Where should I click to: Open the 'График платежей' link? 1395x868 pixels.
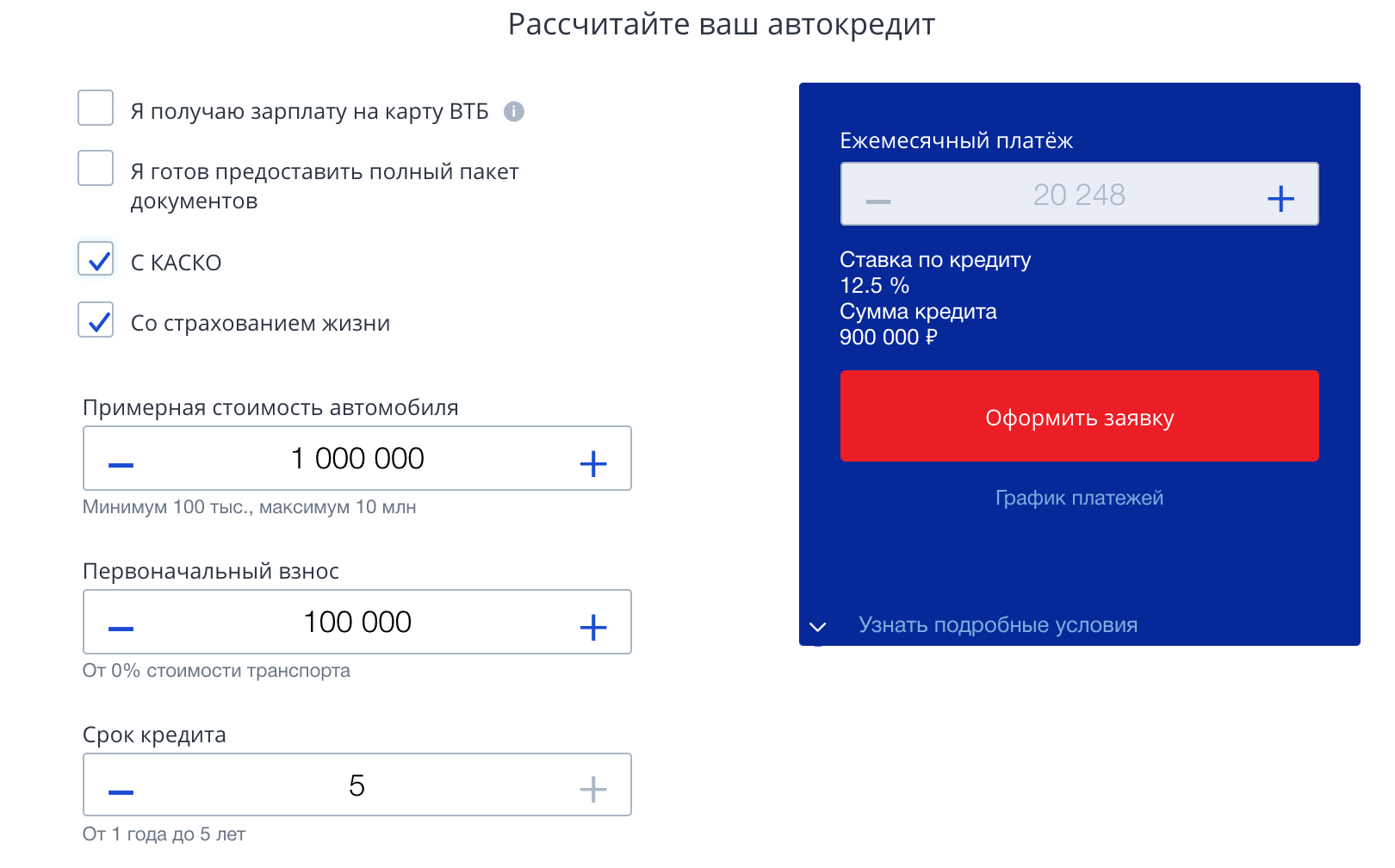[1079, 498]
